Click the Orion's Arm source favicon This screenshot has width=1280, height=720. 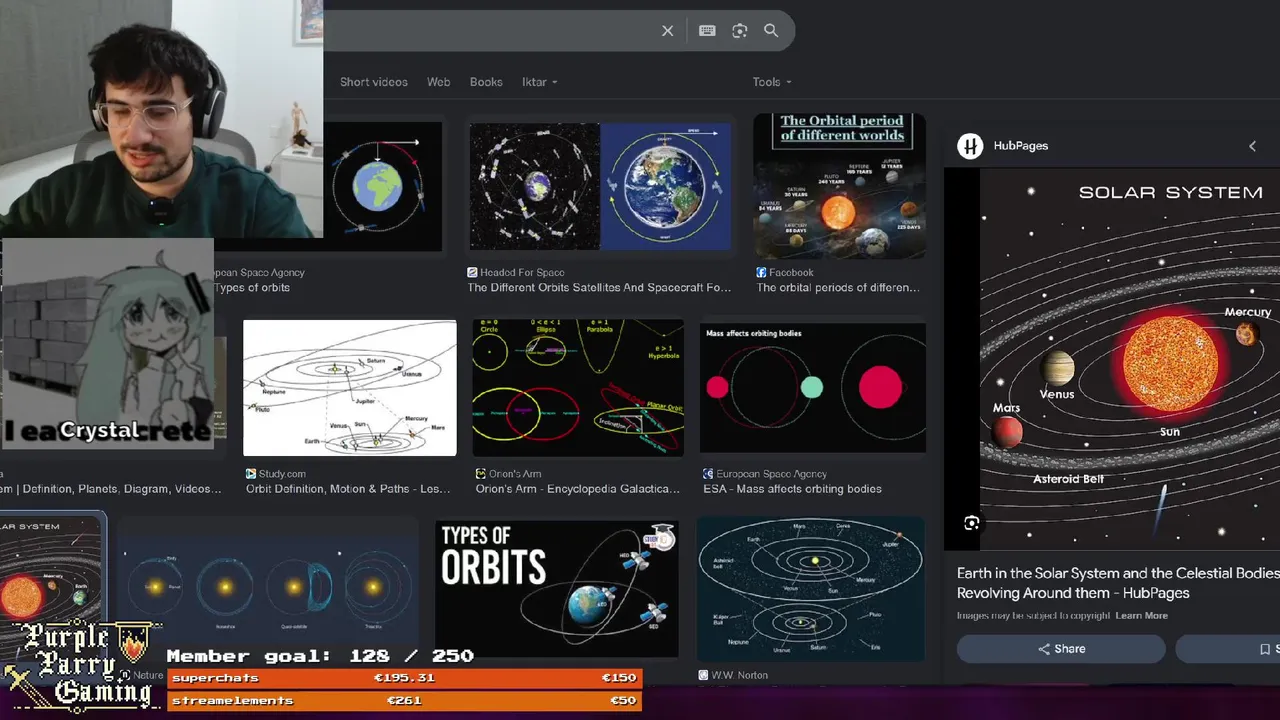tap(481, 474)
